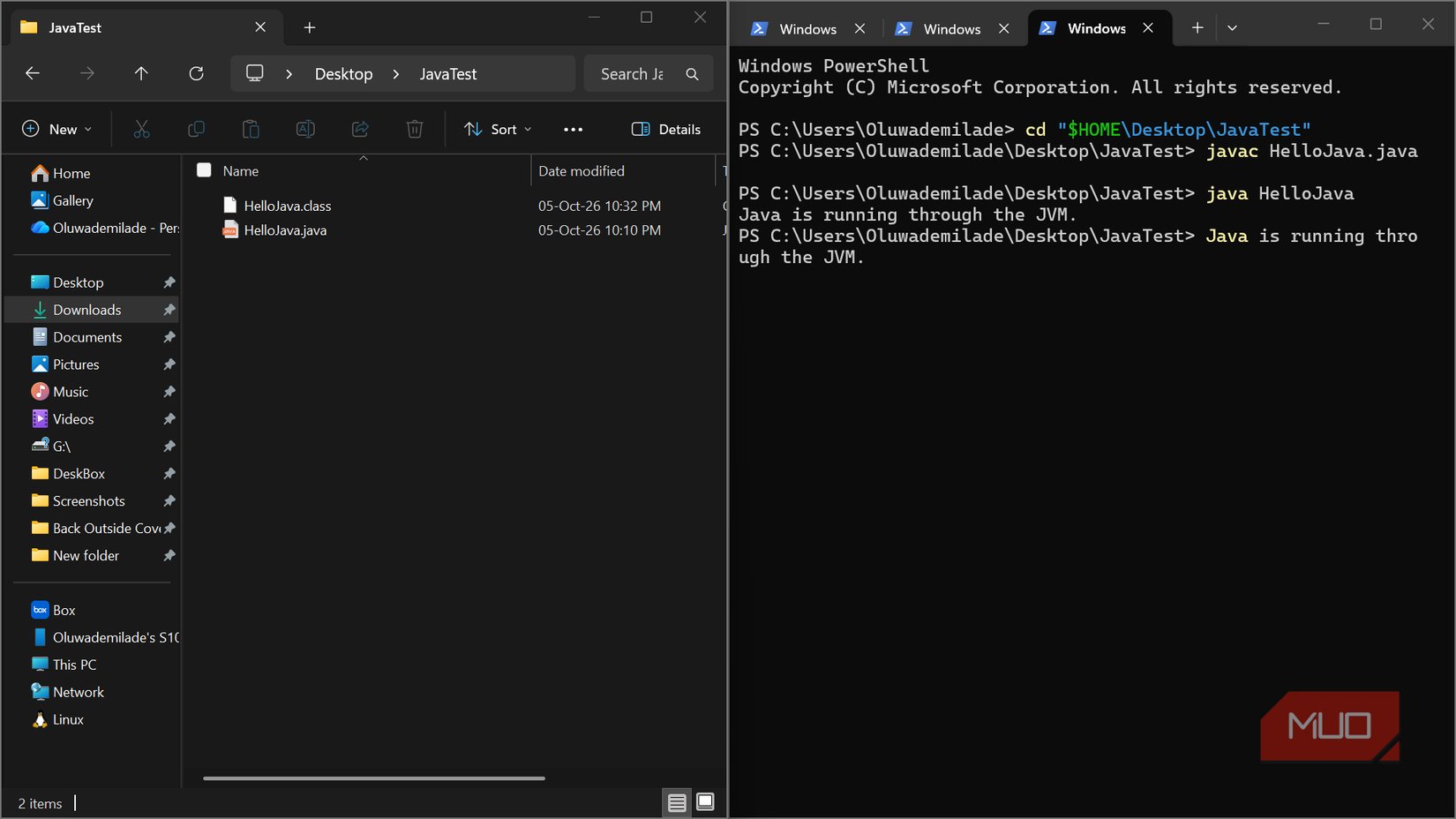Open the Sort dropdown menu
The width and height of the screenshot is (1456, 819).
click(x=498, y=129)
